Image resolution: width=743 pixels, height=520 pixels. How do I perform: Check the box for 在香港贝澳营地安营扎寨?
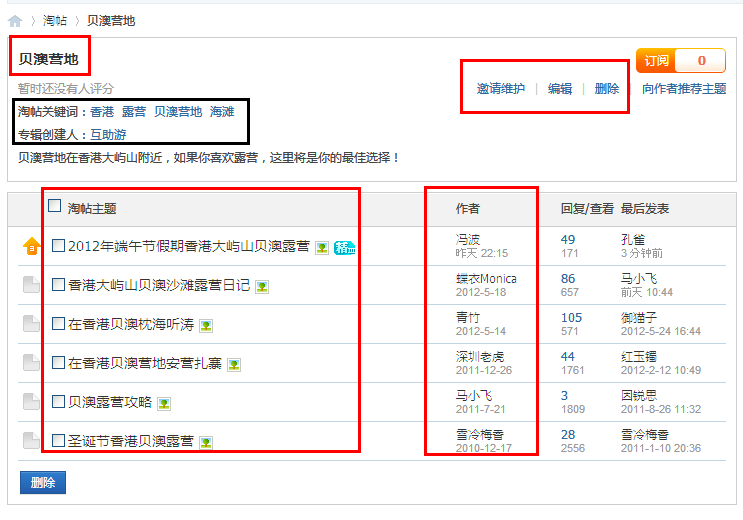click(58, 363)
